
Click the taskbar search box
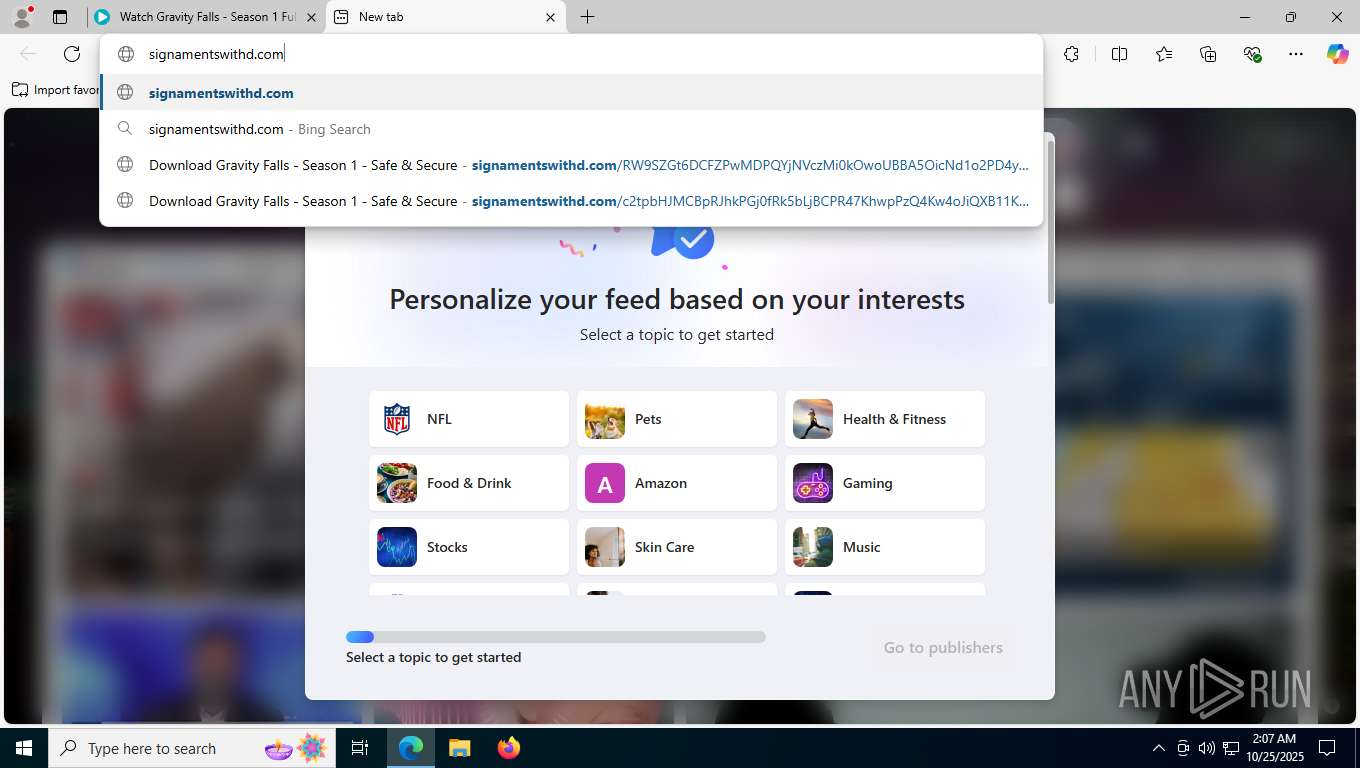[192, 748]
